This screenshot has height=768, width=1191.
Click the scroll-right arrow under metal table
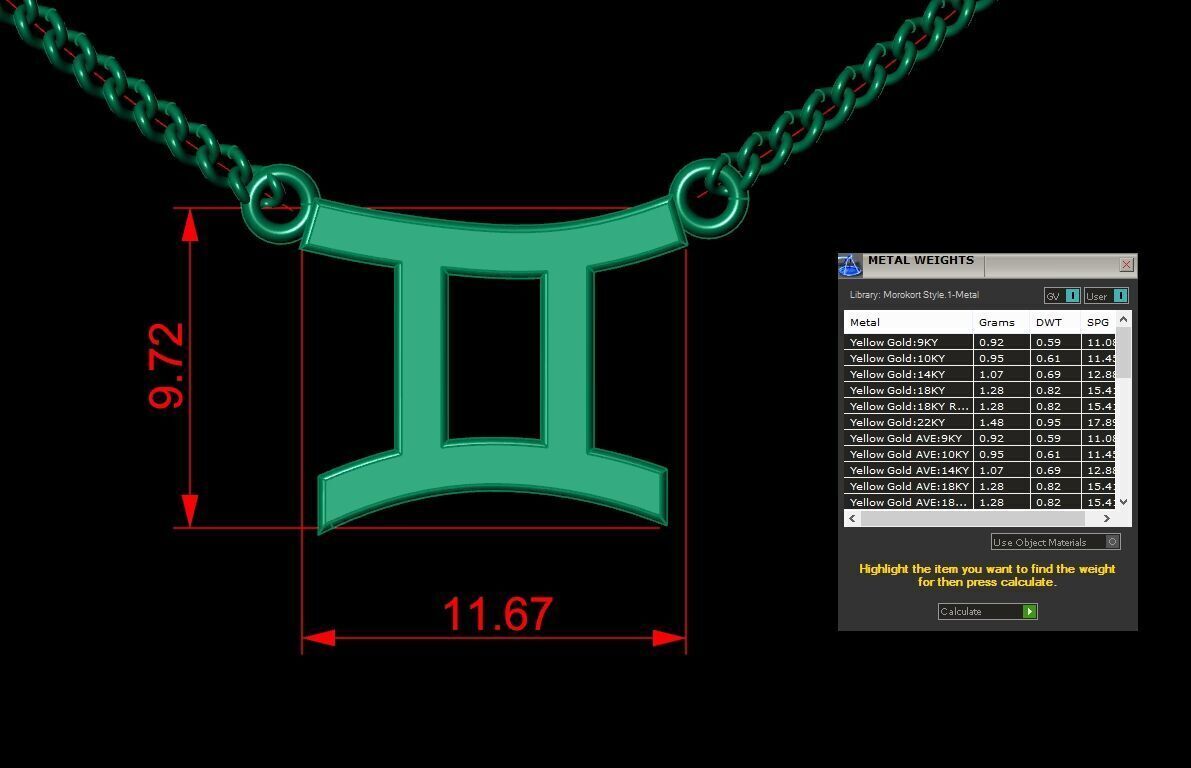(1107, 518)
